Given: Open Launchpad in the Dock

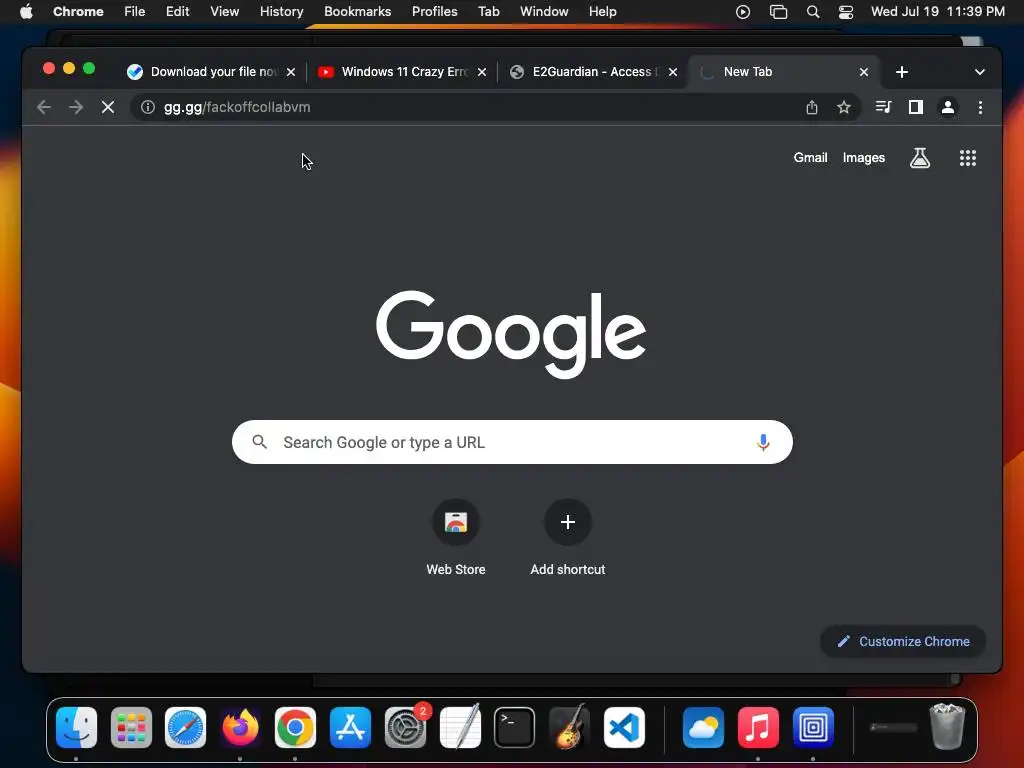Looking at the screenshot, I should click(131, 728).
